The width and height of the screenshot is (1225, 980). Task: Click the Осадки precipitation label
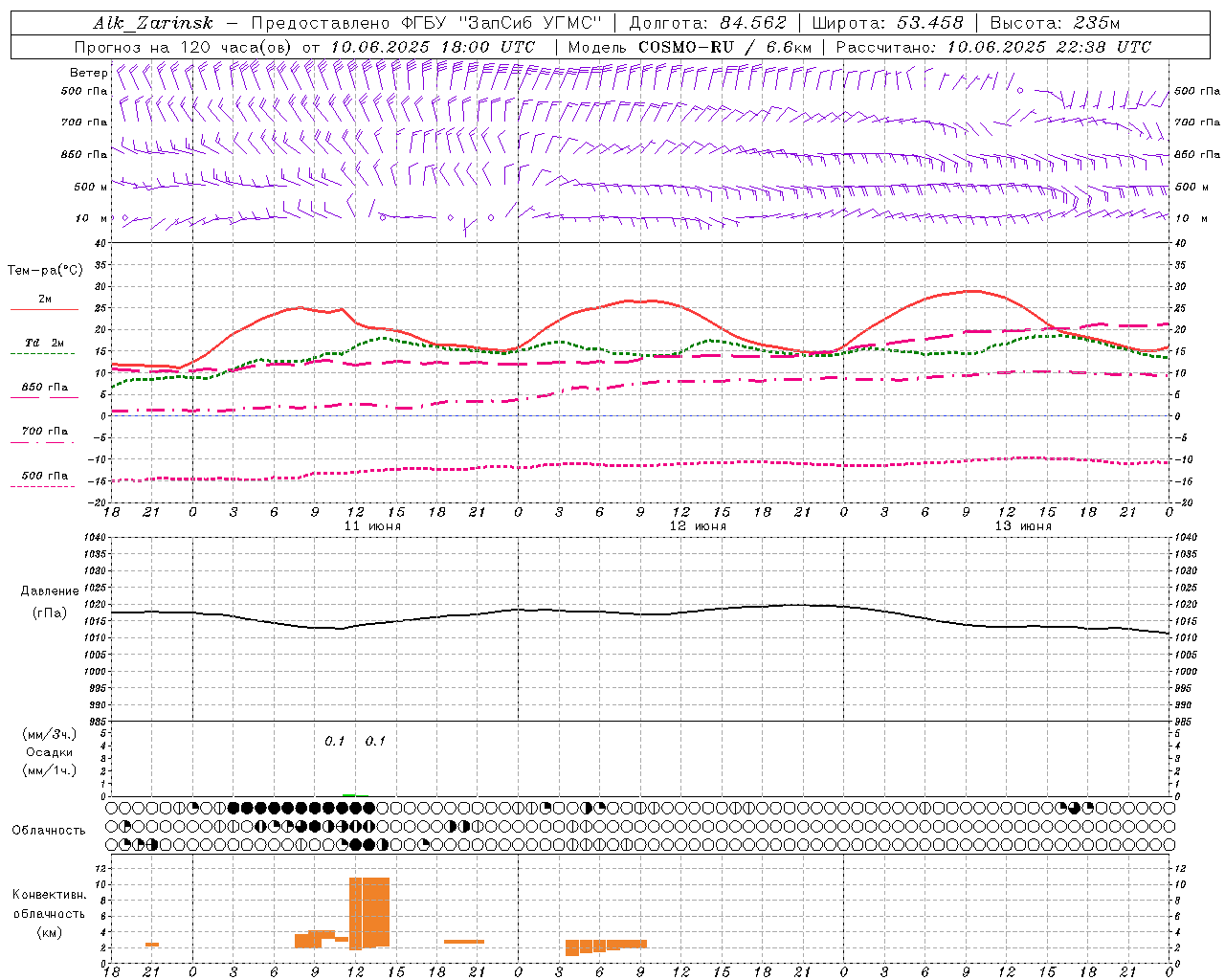50,752
